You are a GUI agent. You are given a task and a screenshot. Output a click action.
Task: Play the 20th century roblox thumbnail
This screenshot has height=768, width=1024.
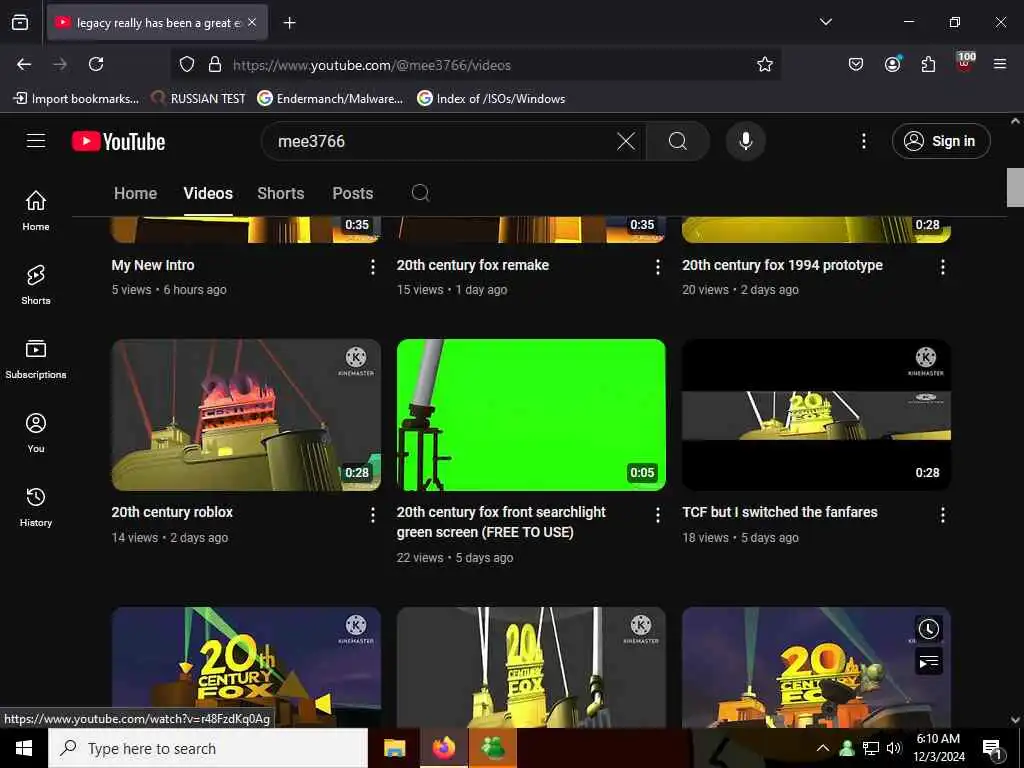246,415
